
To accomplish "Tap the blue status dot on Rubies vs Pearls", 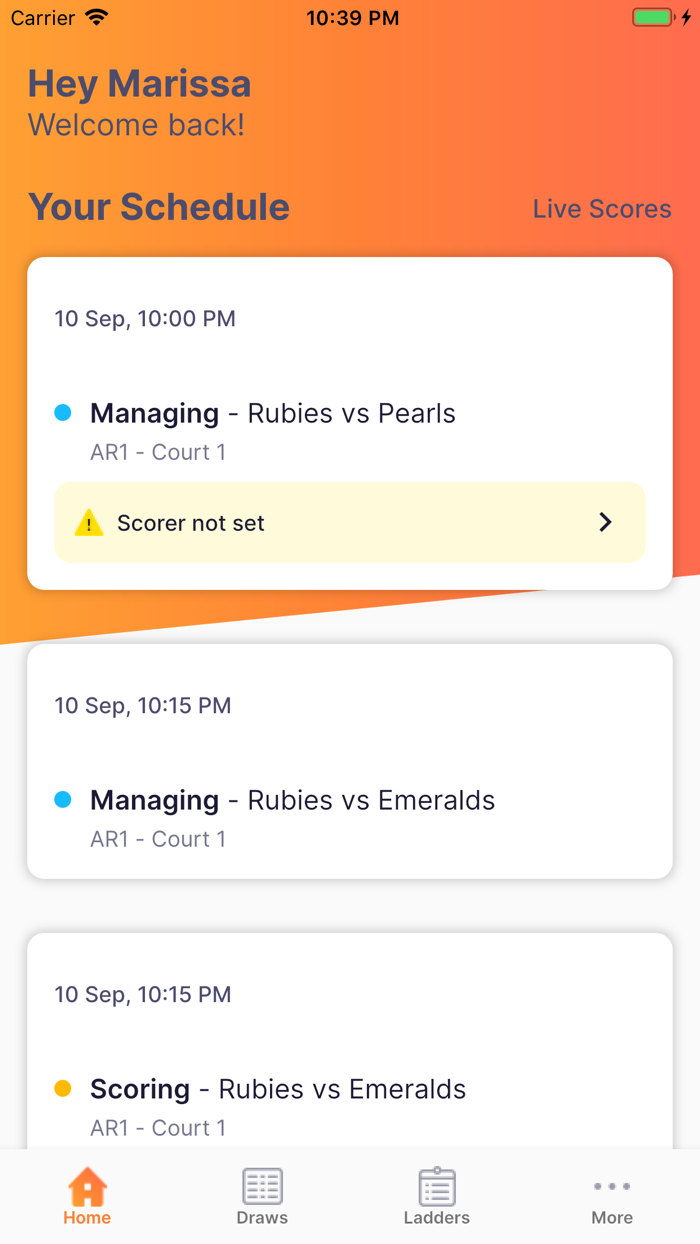I will click(x=63, y=412).
